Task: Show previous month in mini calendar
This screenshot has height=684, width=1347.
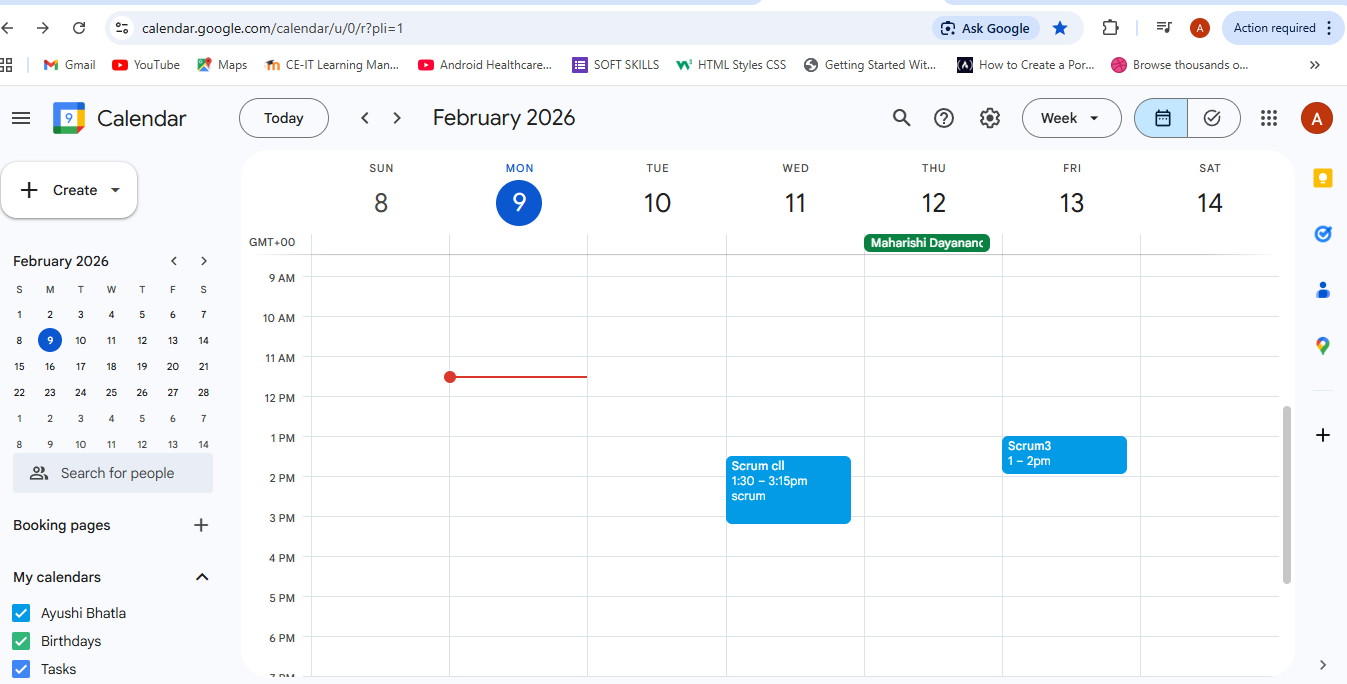Action: [x=174, y=261]
